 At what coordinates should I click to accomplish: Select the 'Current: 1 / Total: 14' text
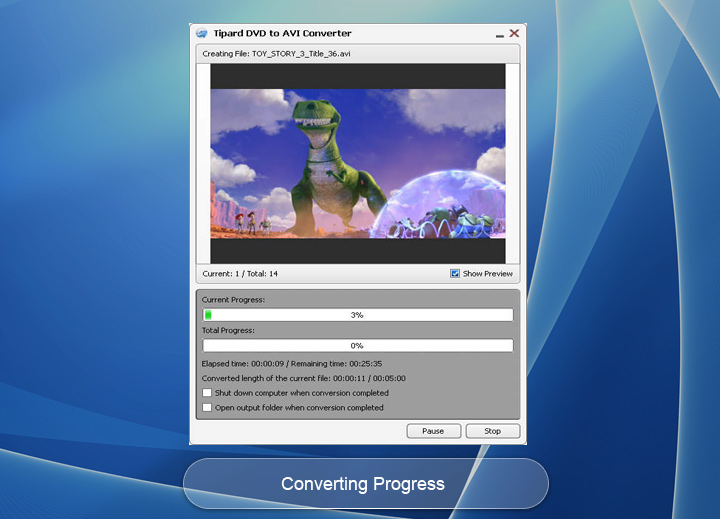click(240, 274)
